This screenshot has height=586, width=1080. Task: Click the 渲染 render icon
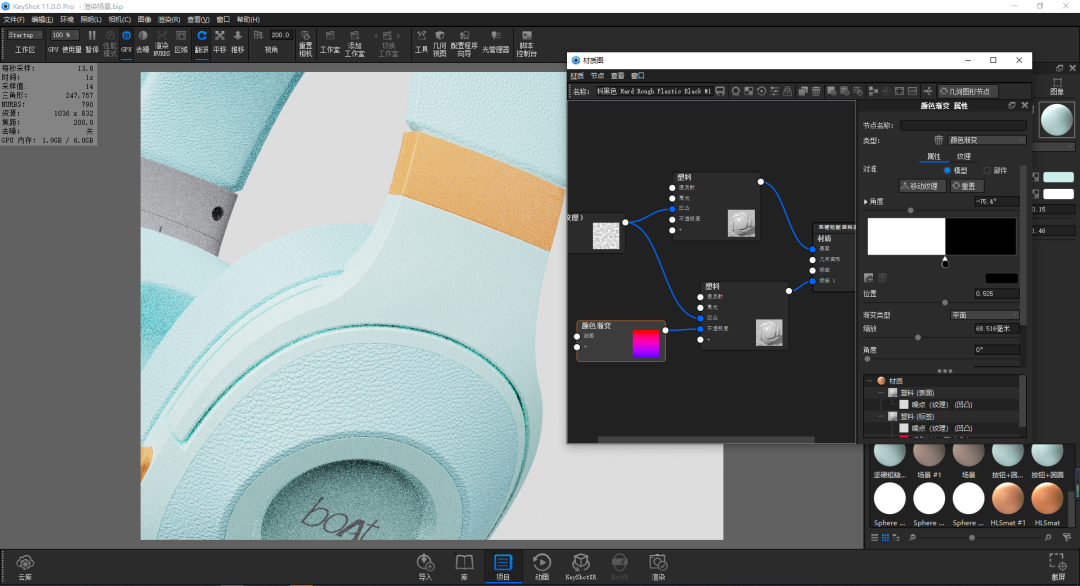[x=658, y=567]
